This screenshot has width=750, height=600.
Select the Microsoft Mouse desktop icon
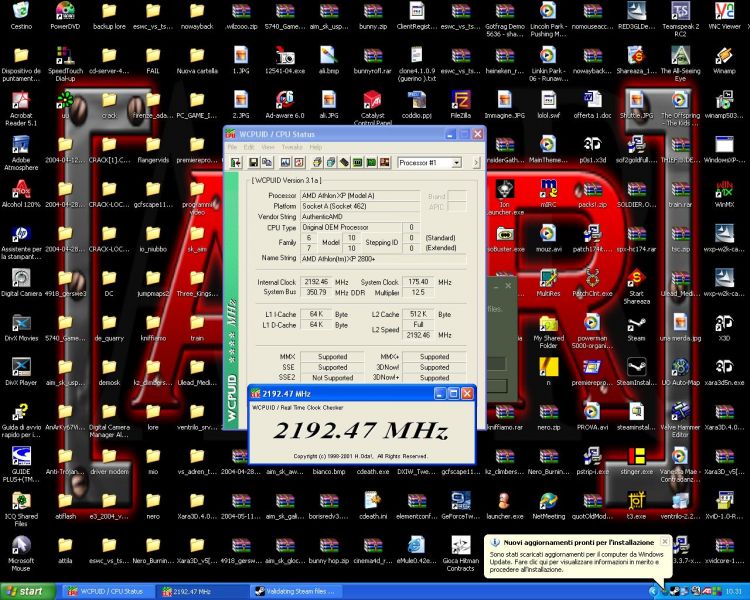point(21,554)
